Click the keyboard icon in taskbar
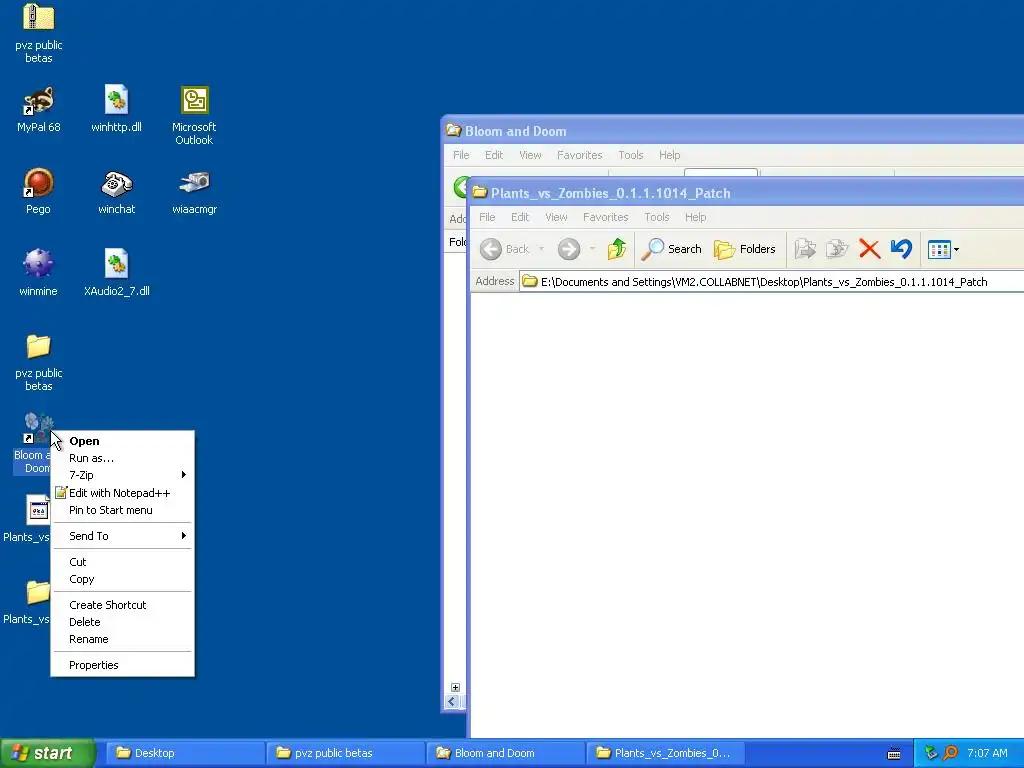Image resolution: width=1024 pixels, height=768 pixels. tap(894, 754)
